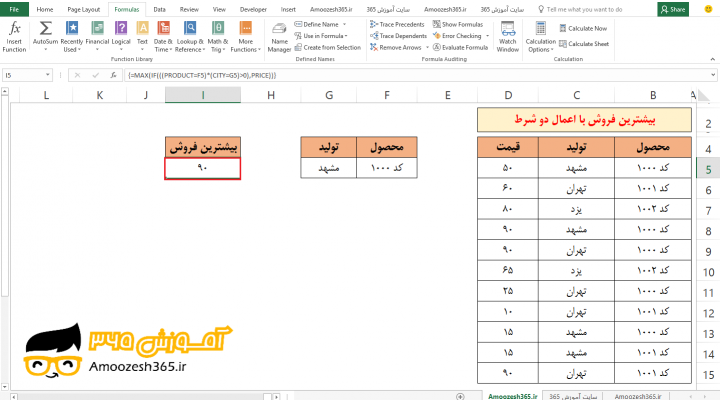Click the result cell showing ۹۰
Screen dimensions: 720x400
[x=202, y=168]
